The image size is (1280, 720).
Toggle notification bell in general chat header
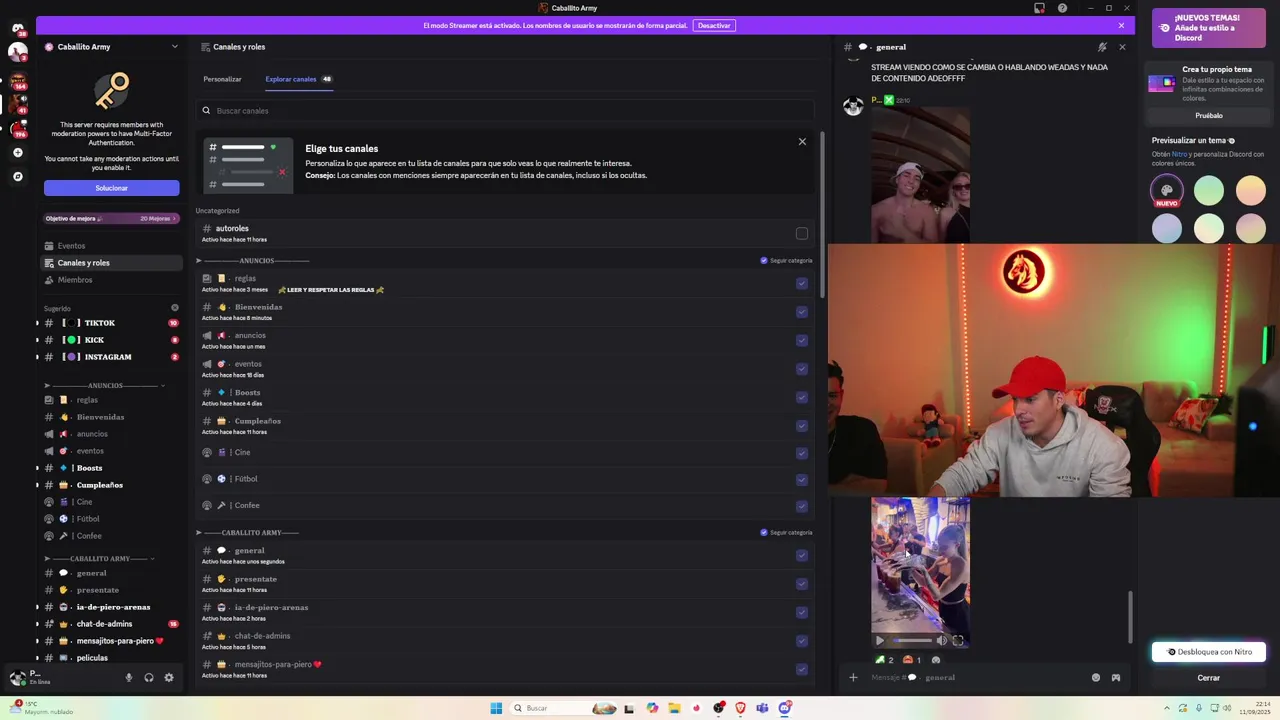click(x=1102, y=47)
